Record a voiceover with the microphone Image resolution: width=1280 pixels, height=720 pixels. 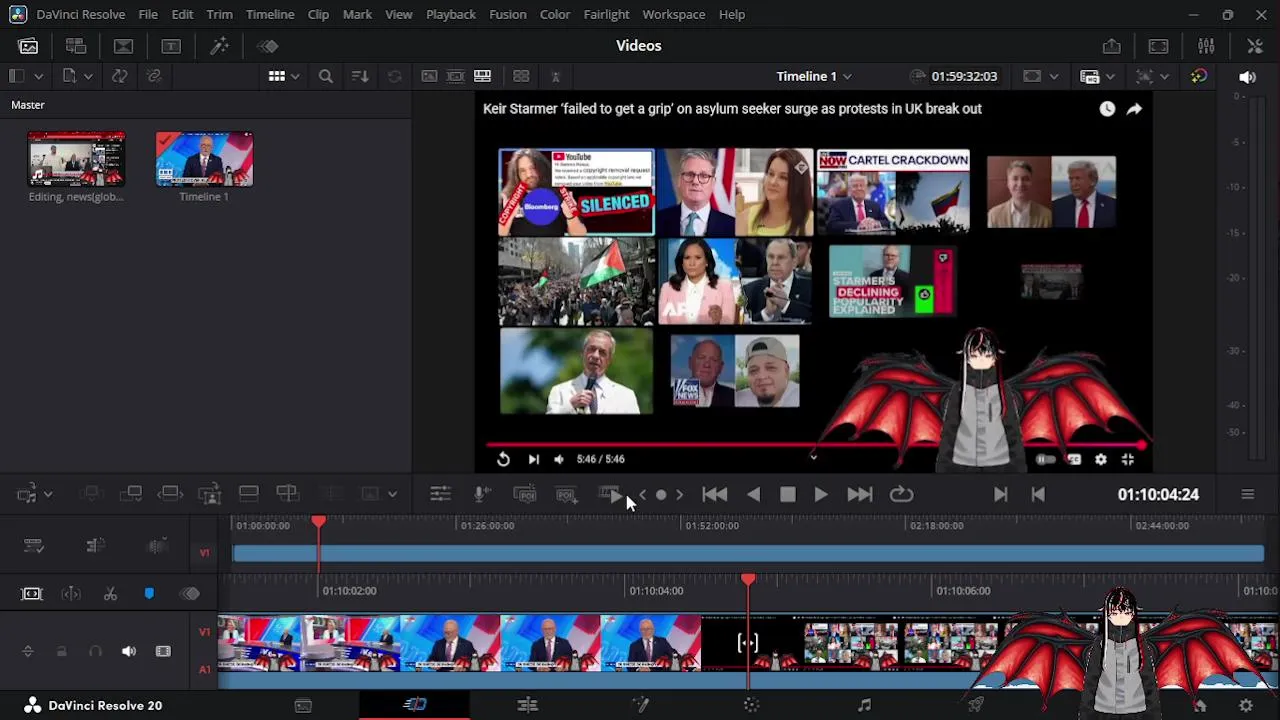482,494
